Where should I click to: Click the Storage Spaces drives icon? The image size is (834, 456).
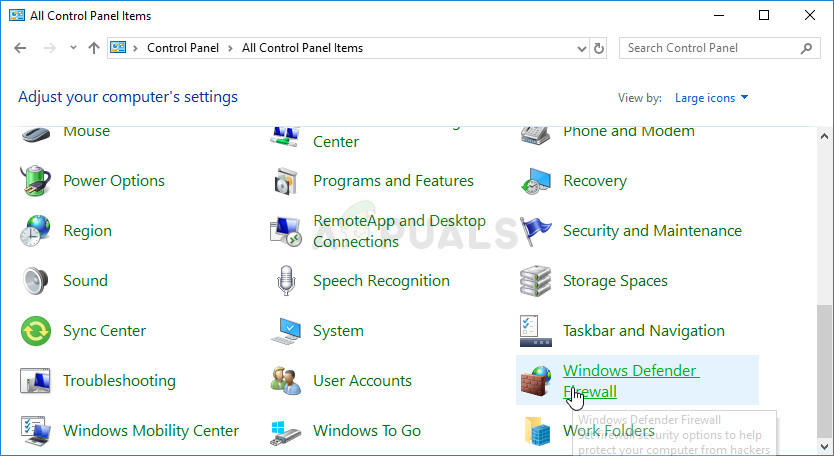(536, 281)
